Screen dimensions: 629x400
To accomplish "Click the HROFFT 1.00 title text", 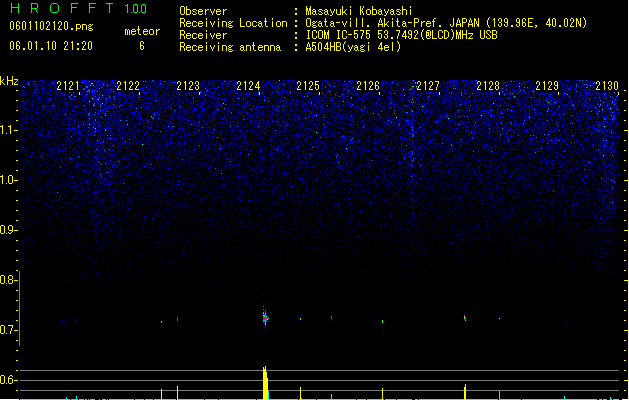I will point(79,8).
